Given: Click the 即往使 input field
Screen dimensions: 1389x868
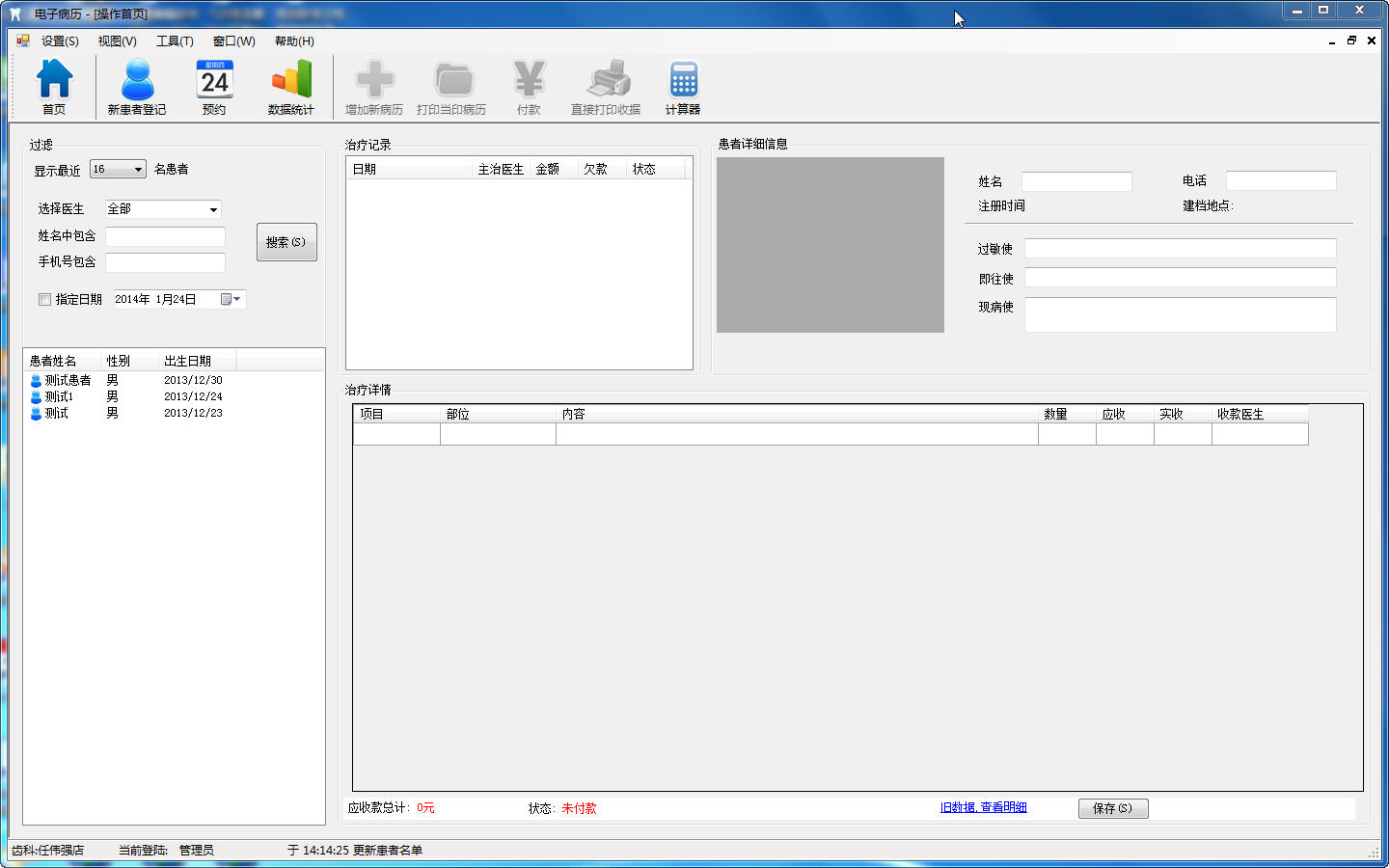Looking at the screenshot, I should 1180,278.
